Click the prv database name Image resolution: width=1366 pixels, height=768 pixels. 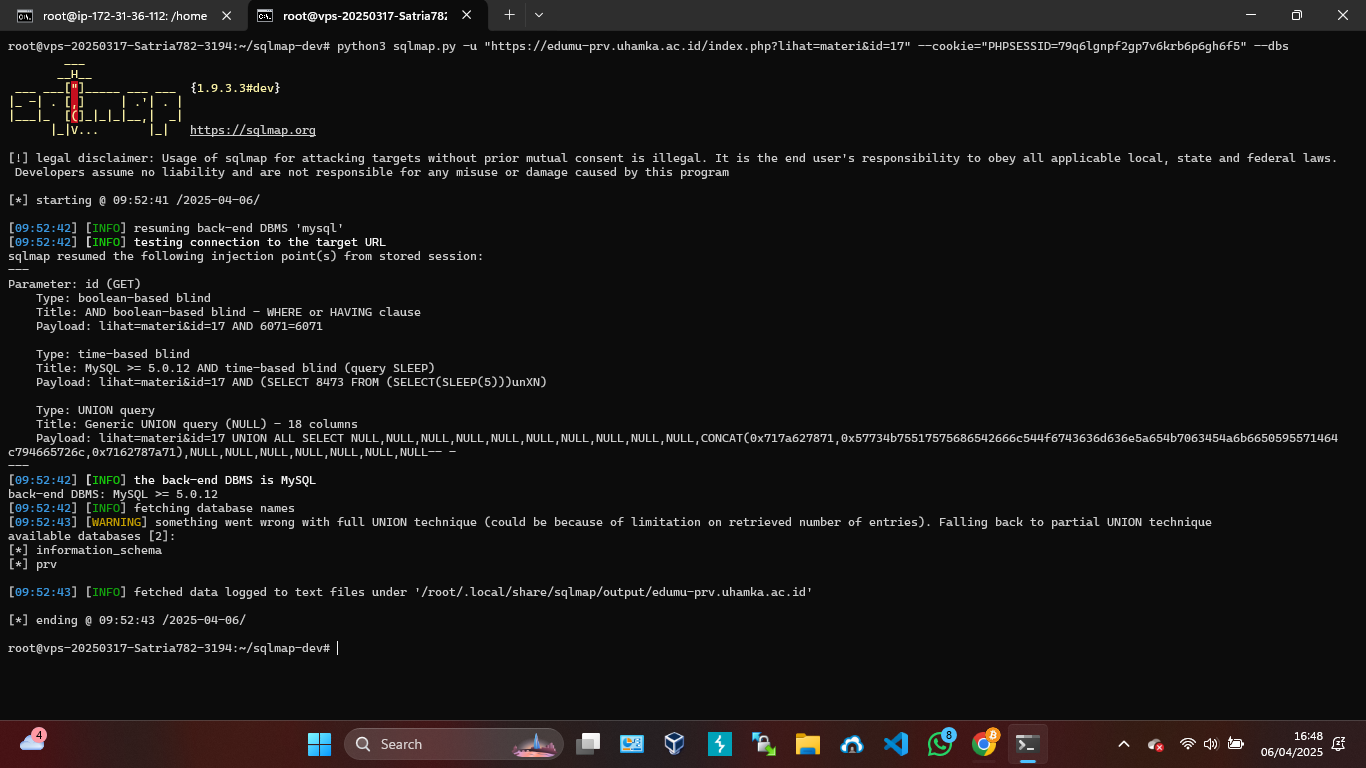pos(46,564)
